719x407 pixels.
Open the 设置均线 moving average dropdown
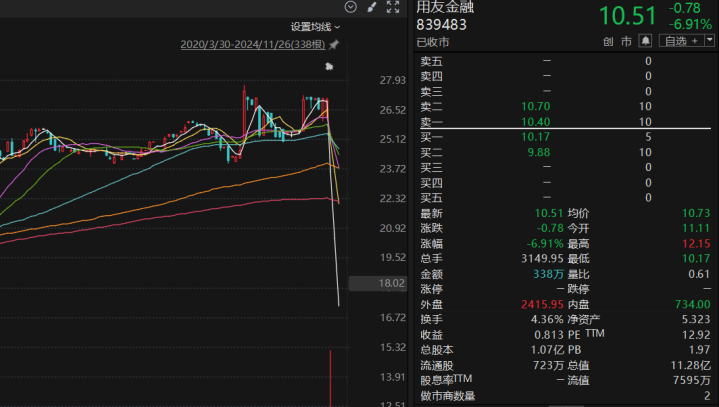315,27
